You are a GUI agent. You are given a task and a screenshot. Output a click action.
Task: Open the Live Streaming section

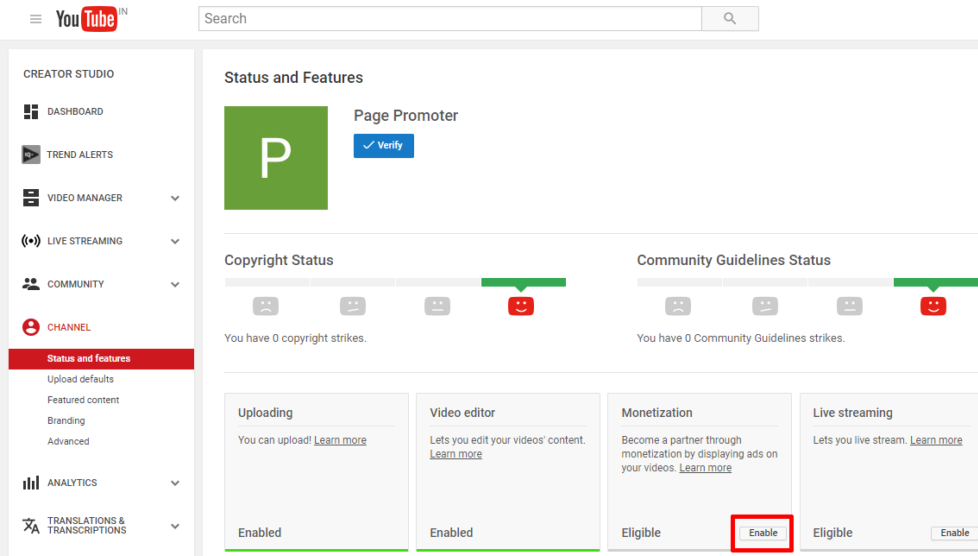(85, 241)
